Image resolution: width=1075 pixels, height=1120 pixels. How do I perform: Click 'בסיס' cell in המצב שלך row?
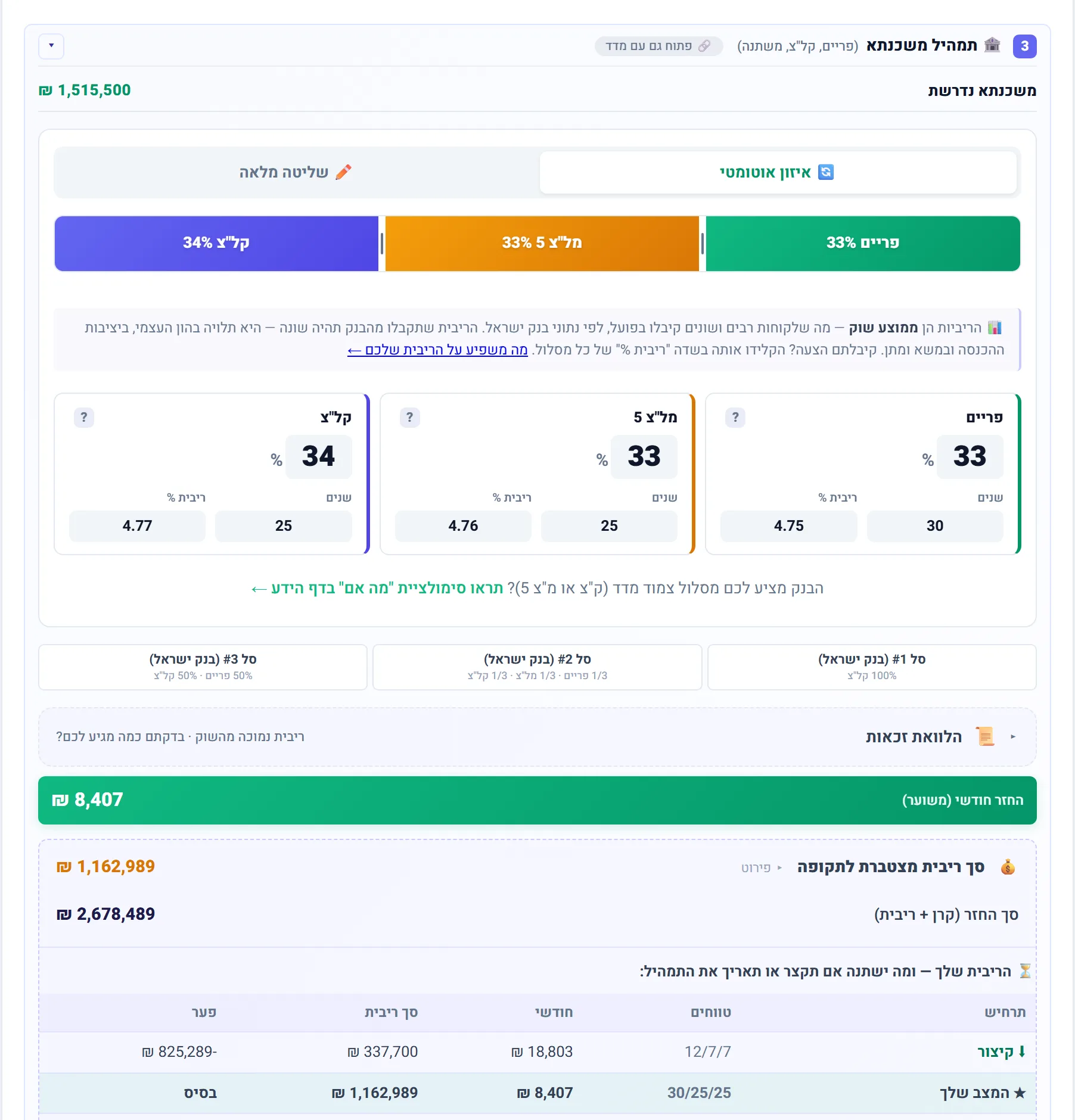200,1093
